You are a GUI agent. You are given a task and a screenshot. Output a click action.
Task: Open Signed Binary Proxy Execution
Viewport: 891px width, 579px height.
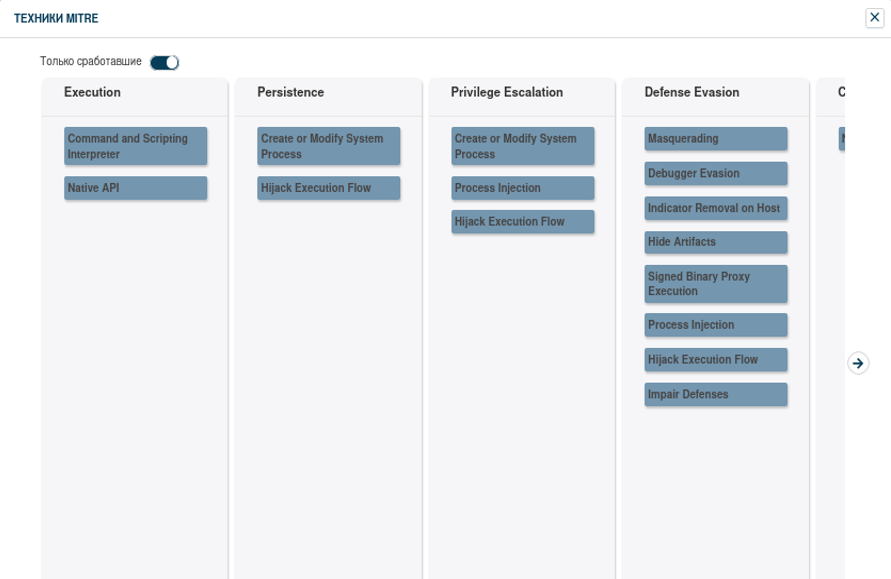tap(715, 284)
